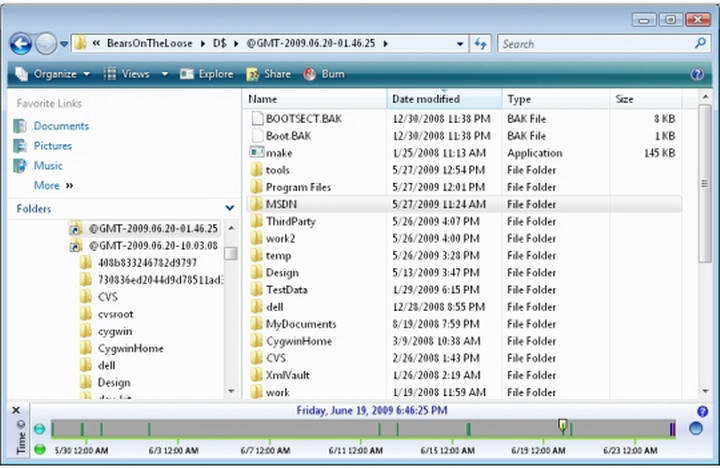Select ThirdParty folder icon

pyautogui.click(x=257, y=221)
